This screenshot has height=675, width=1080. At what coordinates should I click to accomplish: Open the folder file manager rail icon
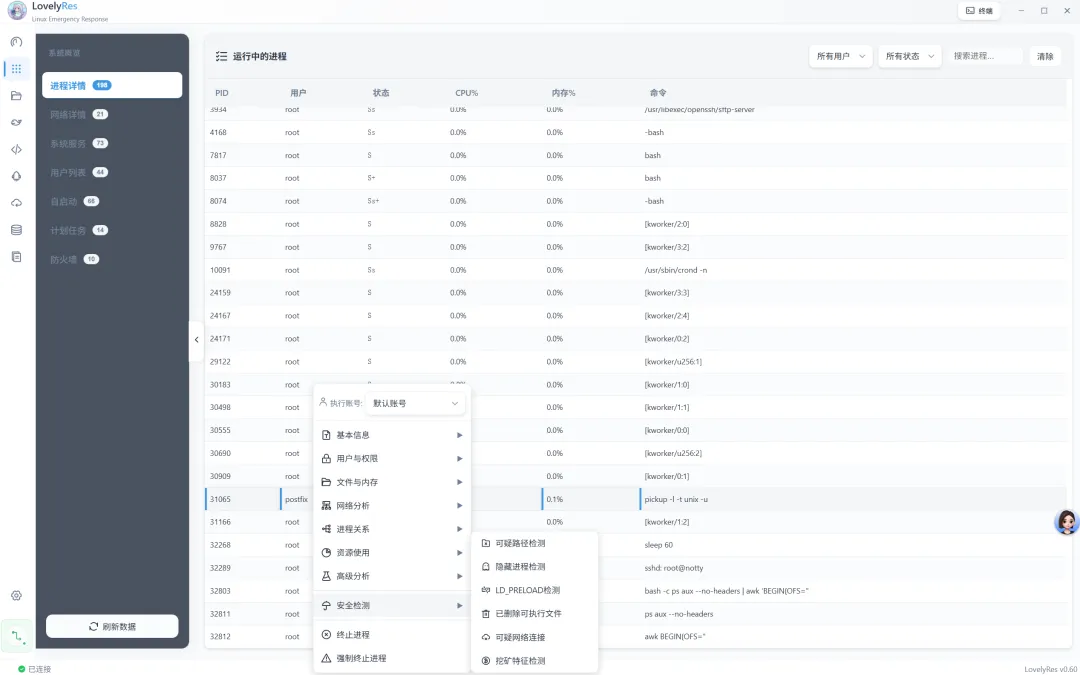click(16, 96)
